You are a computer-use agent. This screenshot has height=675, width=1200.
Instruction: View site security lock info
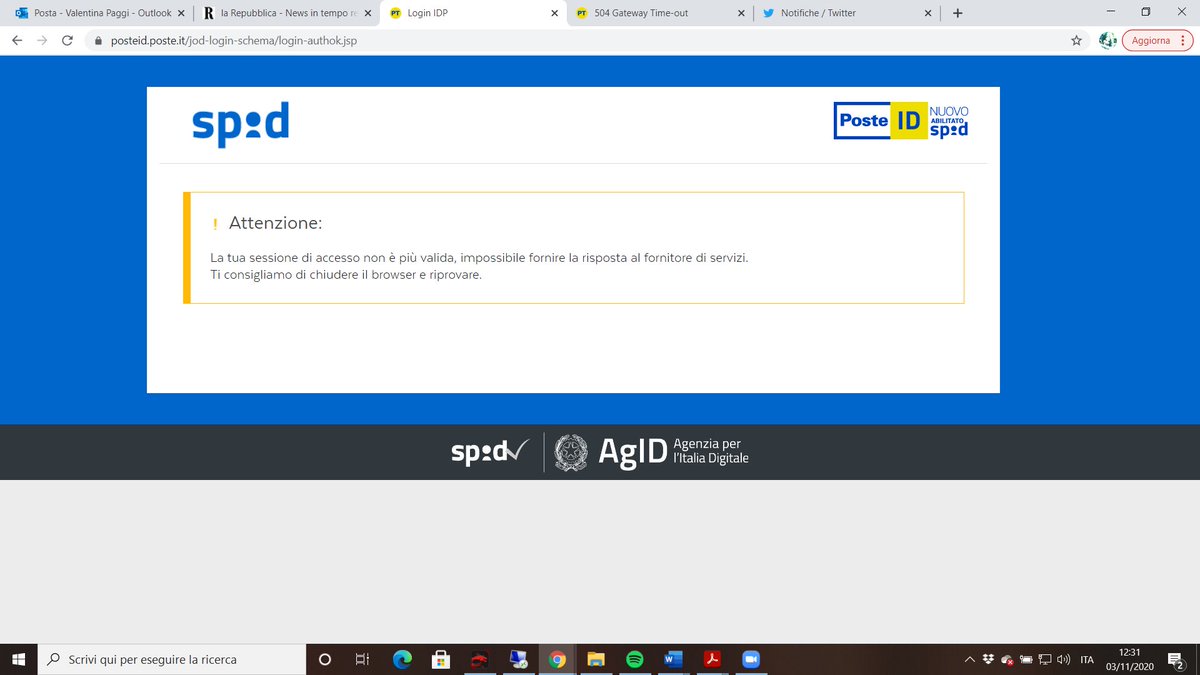[x=97, y=41]
